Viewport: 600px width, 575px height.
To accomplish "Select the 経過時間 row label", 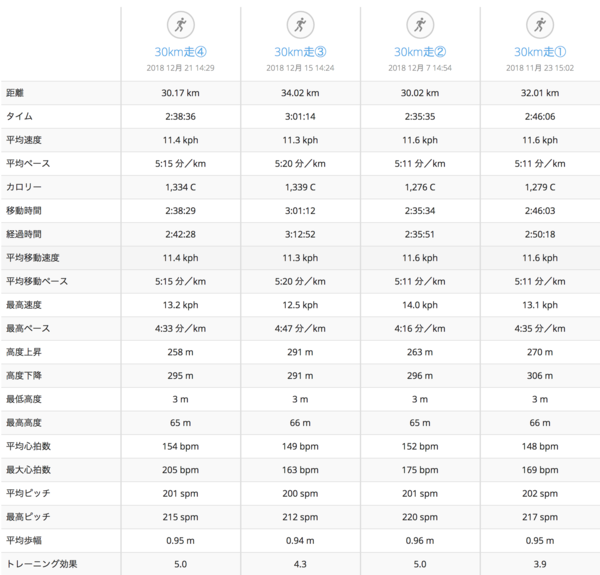I will tap(24, 235).
